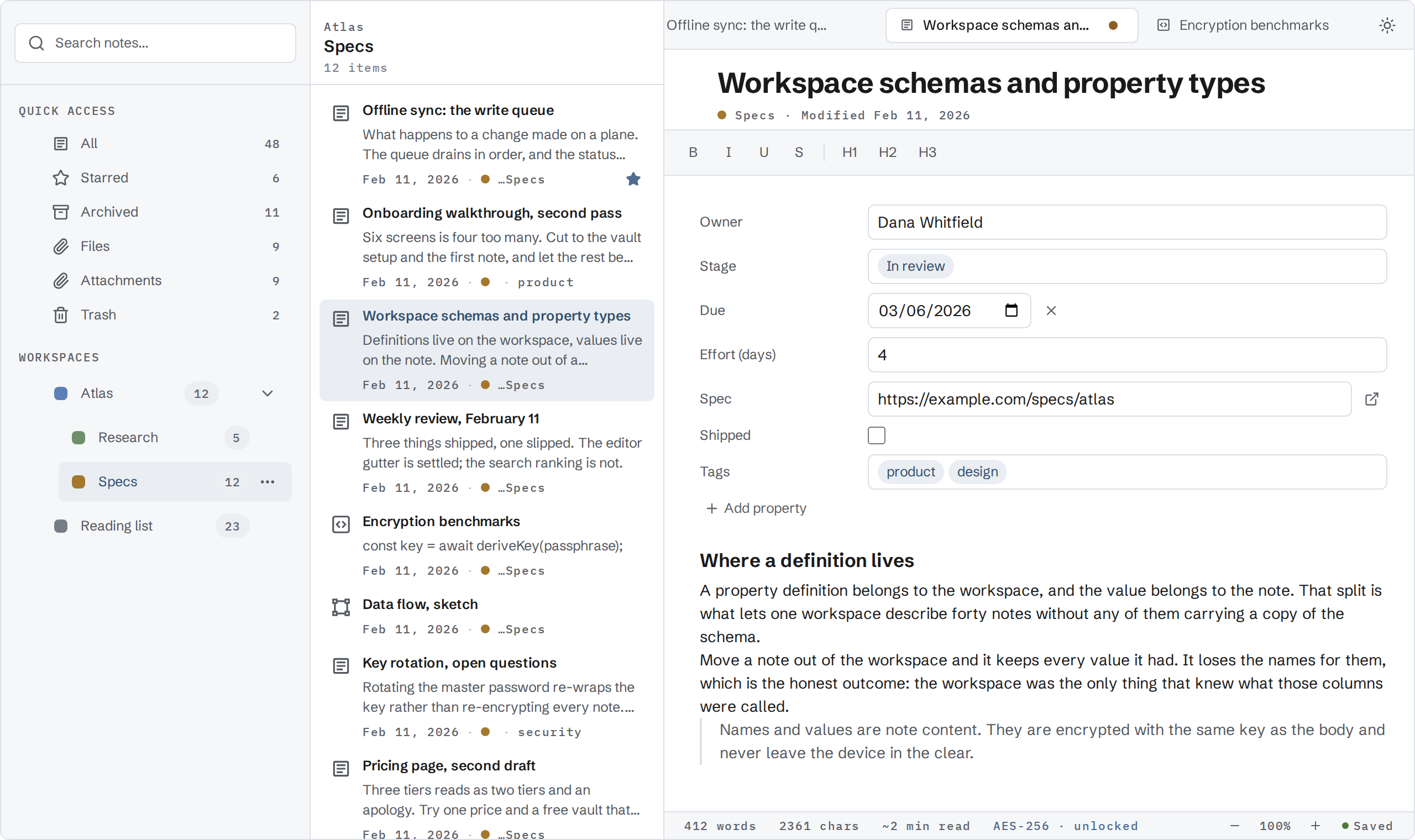
Task: Open the Tags field with product, design
Action: coord(1127,471)
